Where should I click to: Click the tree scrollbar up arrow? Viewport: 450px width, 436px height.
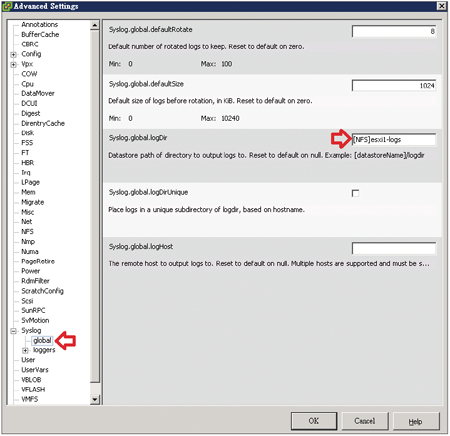pos(95,25)
